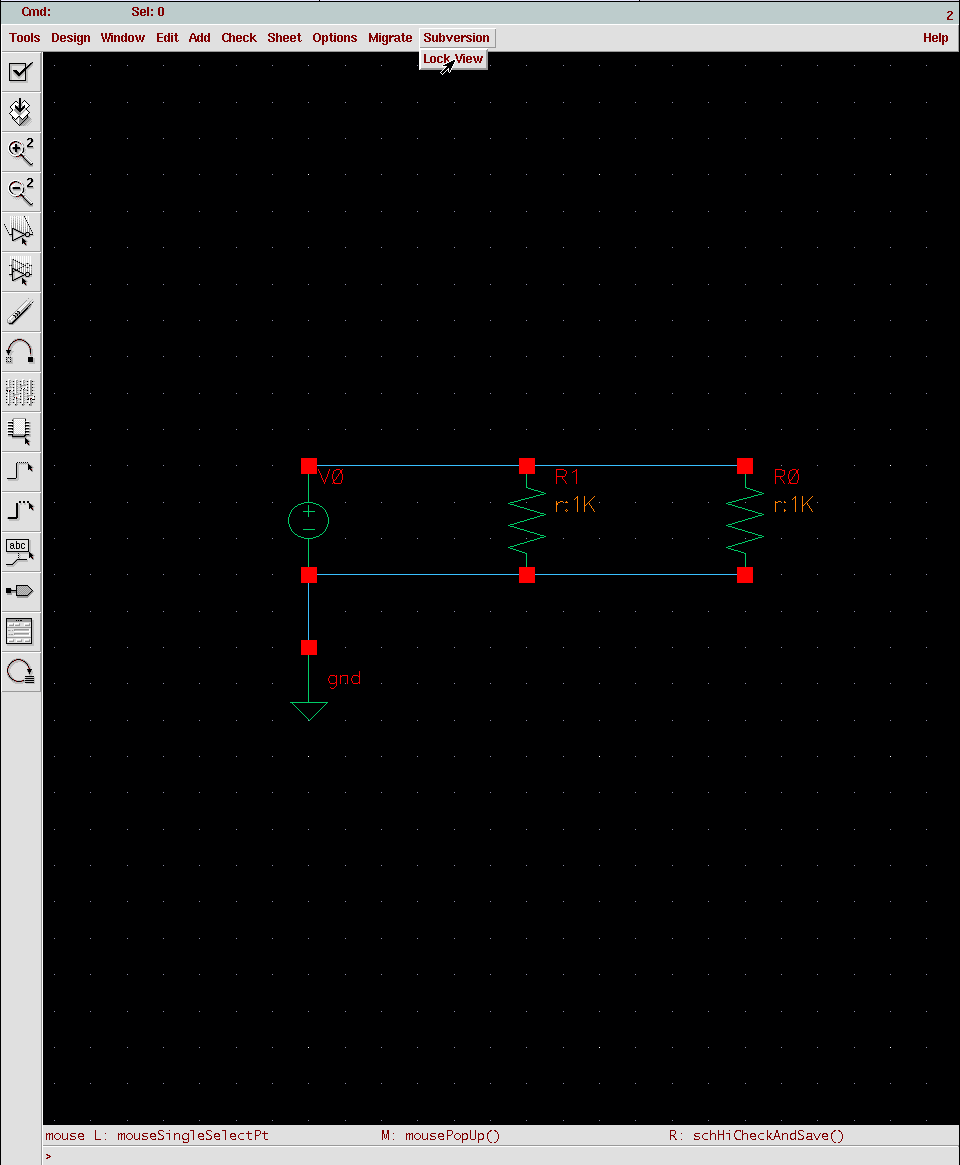Viewport: 960px width, 1165px height.
Task: Select the Wire Name abc label icon
Action: (20, 552)
